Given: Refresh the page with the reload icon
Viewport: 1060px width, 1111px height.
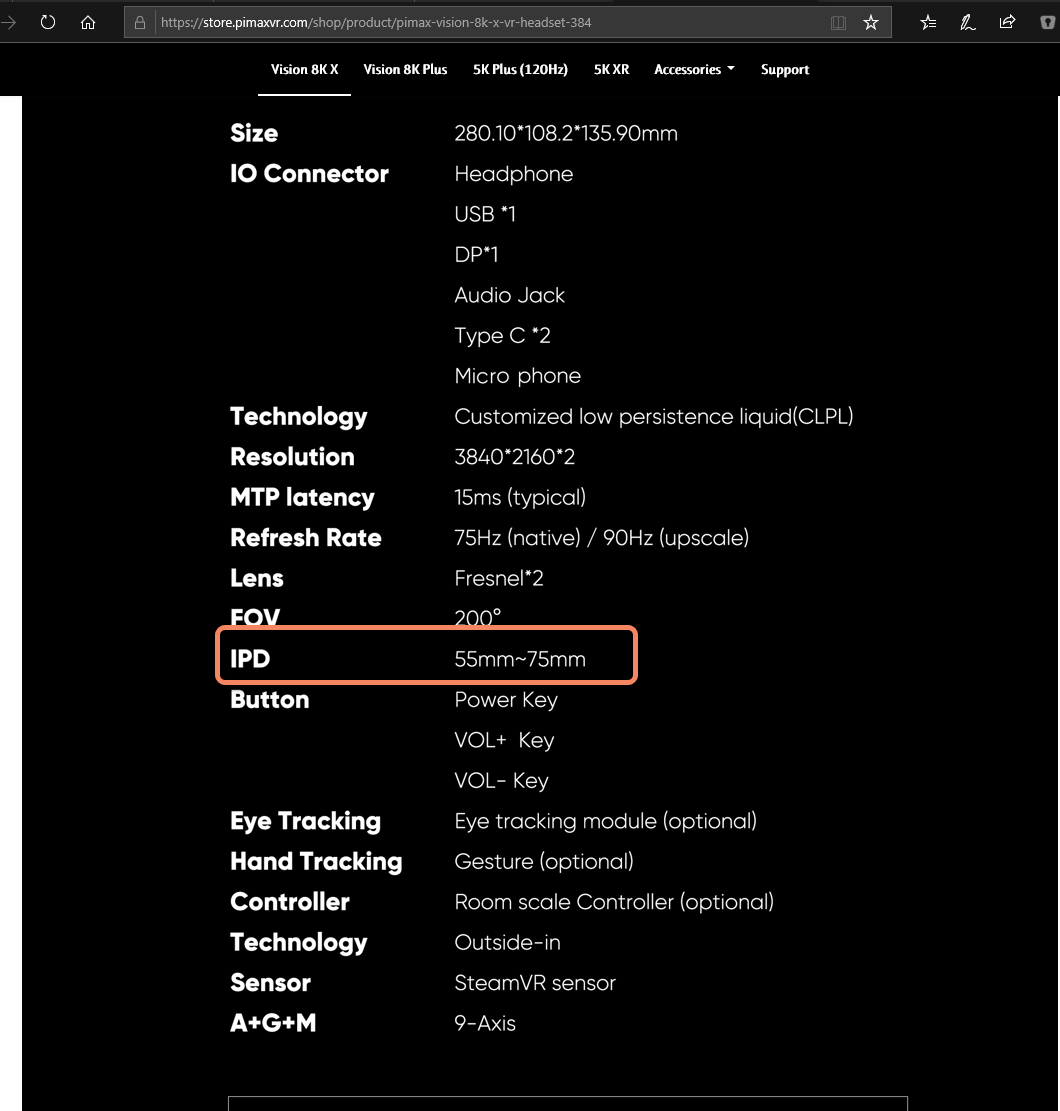Looking at the screenshot, I should click(47, 23).
